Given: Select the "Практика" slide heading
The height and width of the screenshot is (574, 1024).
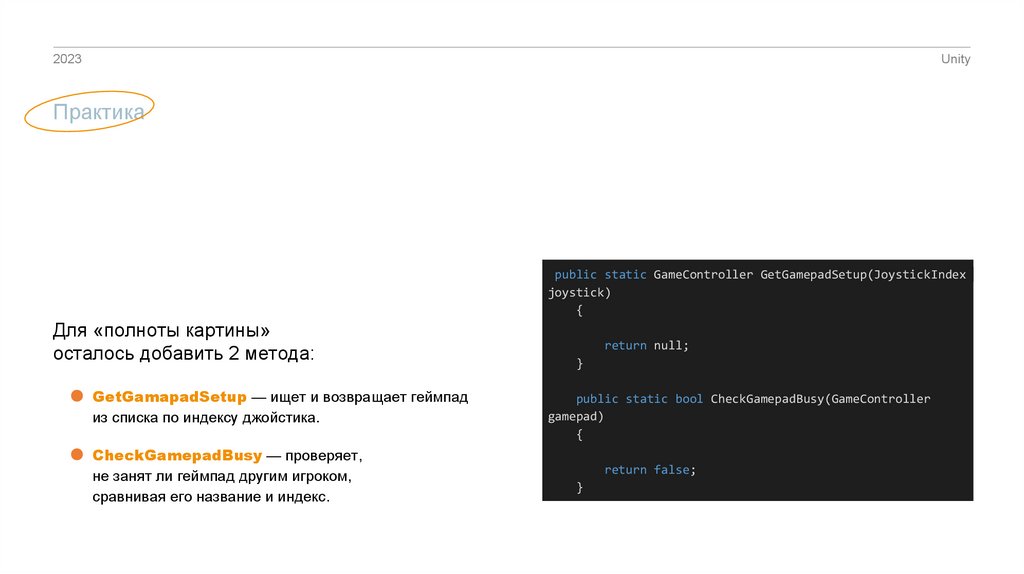Looking at the screenshot, I should [98, 113].
